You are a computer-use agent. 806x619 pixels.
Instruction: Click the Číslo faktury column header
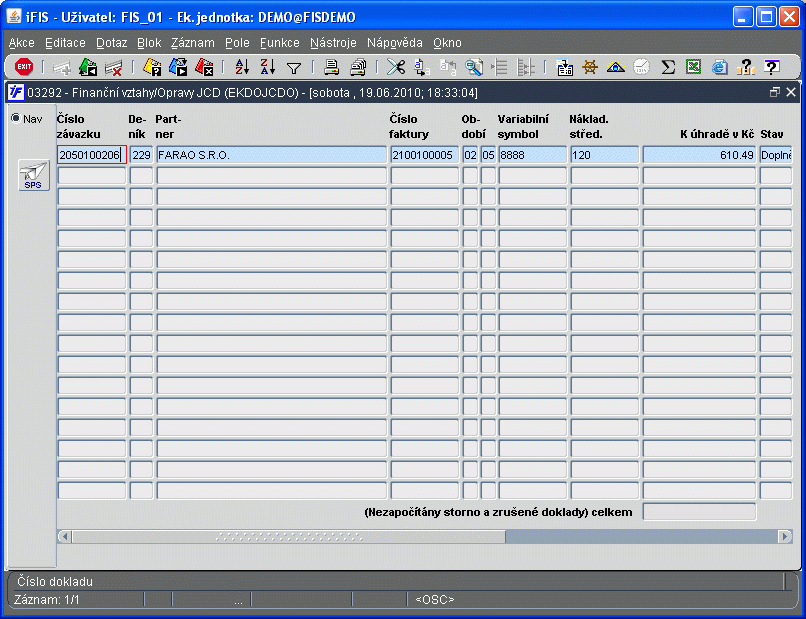tap(409, 126)
